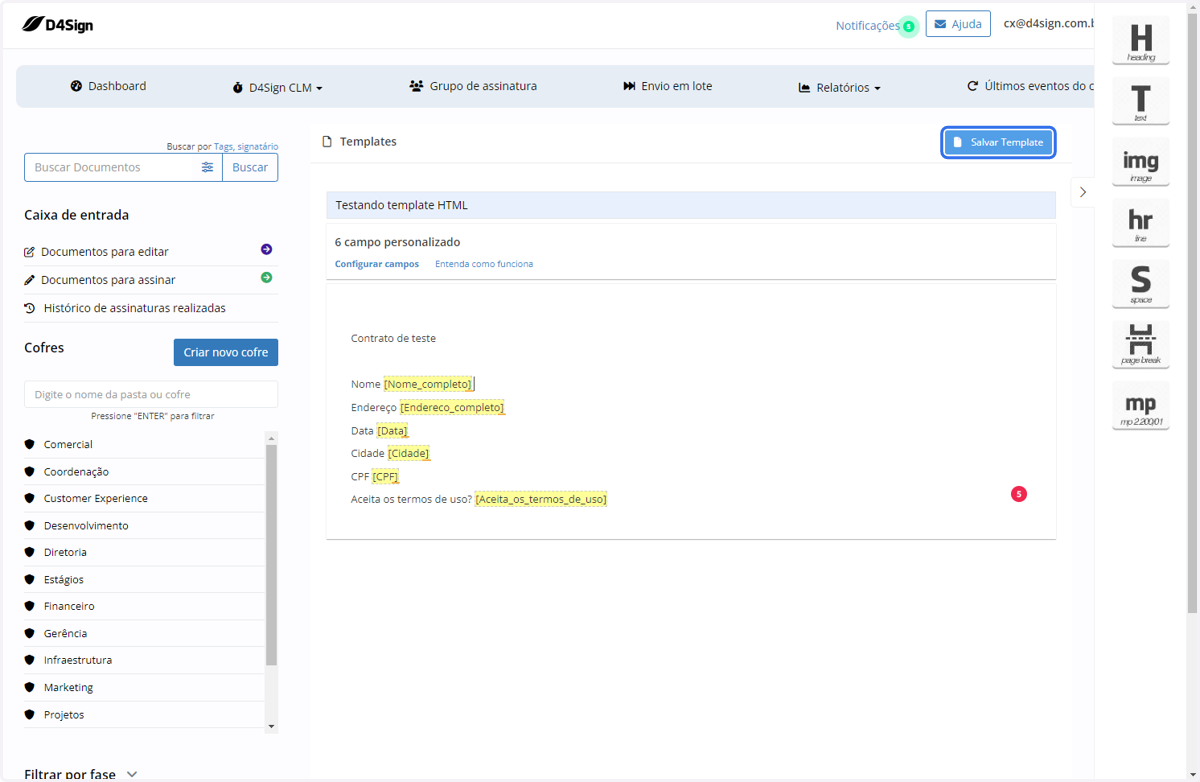Viewport: 1200px width, 782px height.
Task: Click the [Endereco_completo] field placeholder
Action: [452, 407]
